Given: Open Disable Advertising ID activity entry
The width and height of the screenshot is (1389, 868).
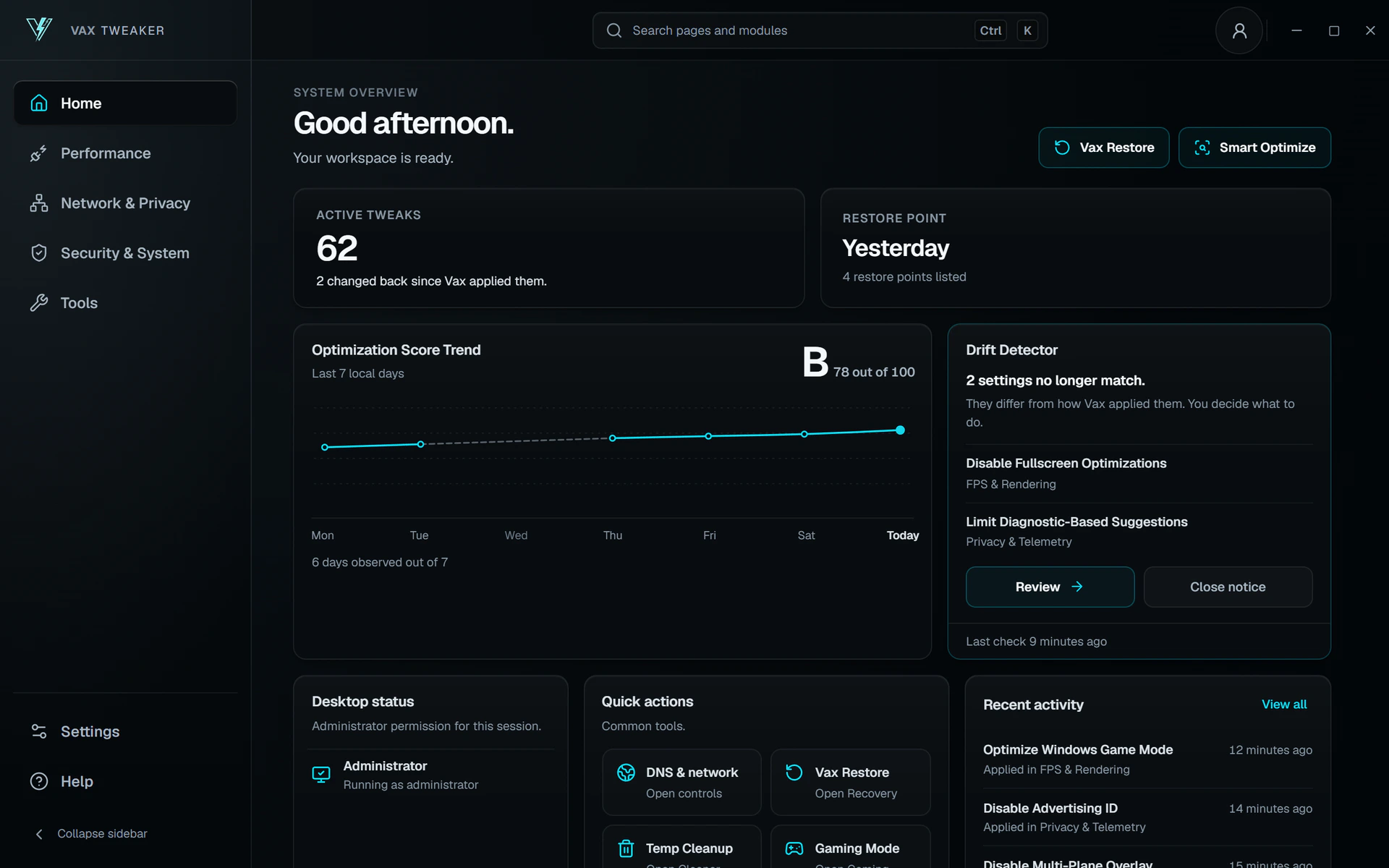Looking at the screenshot, I should [x=1147, y=817].
